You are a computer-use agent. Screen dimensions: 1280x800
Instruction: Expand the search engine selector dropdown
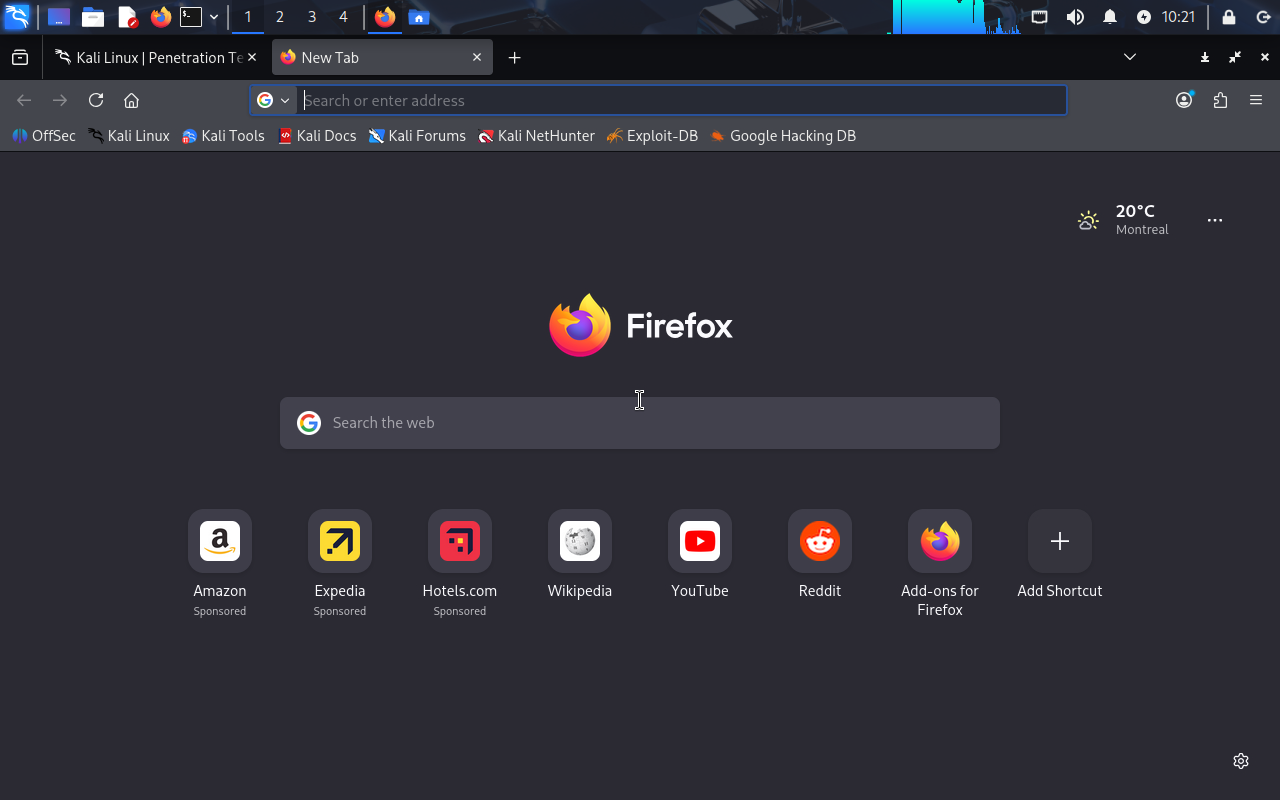tap(273, 100)
